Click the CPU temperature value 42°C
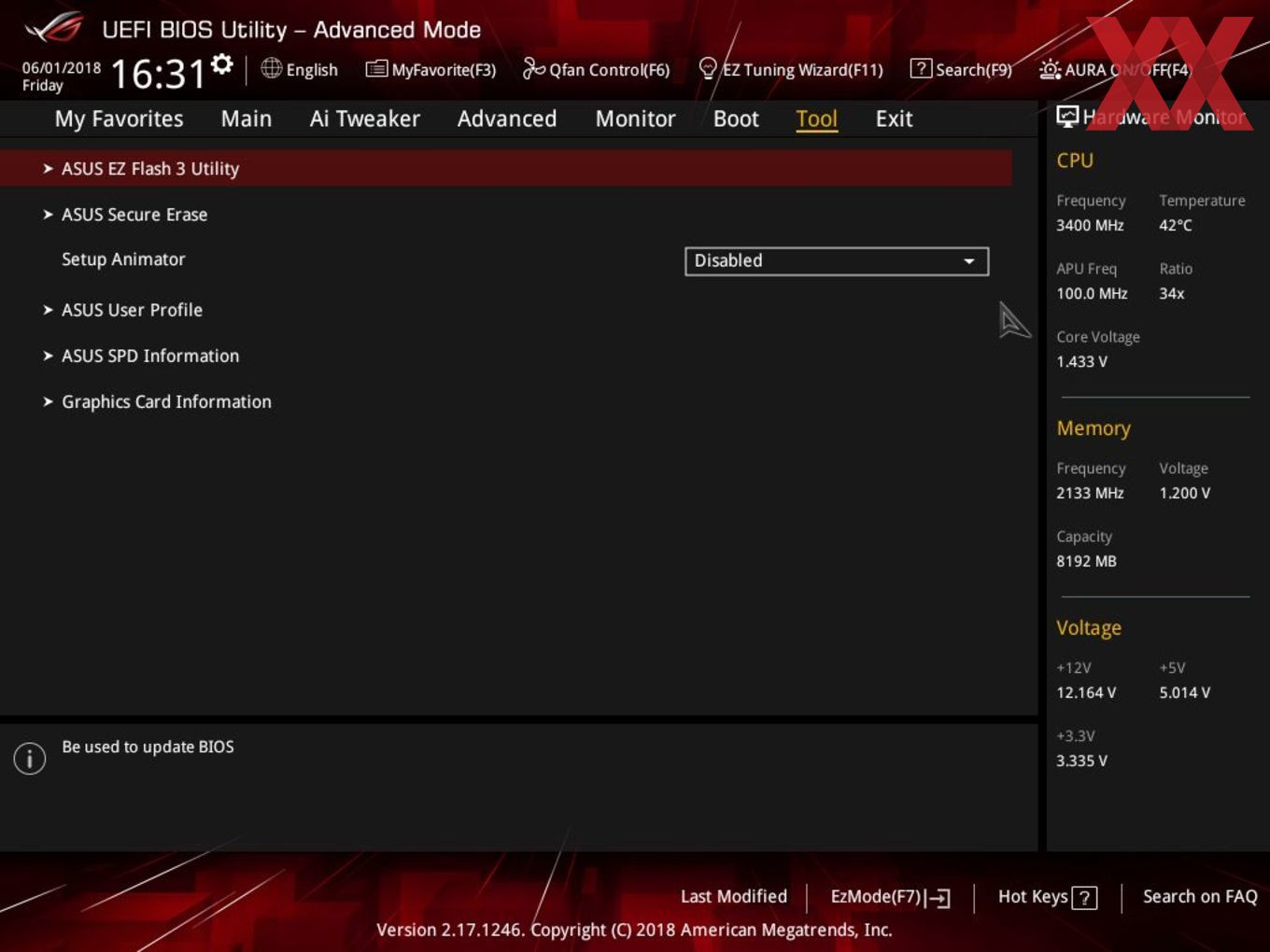 [x=1176, y=225]
